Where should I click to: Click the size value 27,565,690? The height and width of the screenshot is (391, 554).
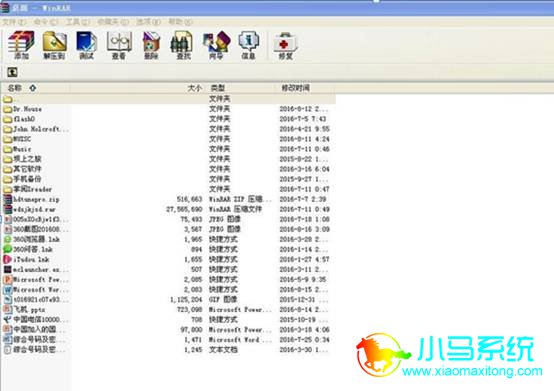coord(184,209)
